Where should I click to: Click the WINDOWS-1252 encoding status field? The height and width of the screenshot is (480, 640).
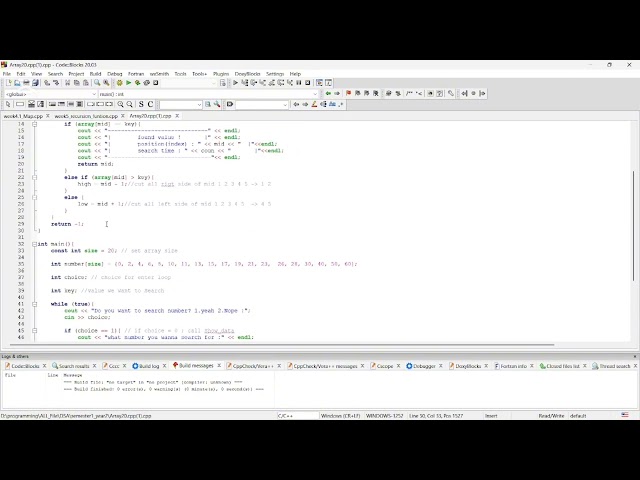[384, 416]
